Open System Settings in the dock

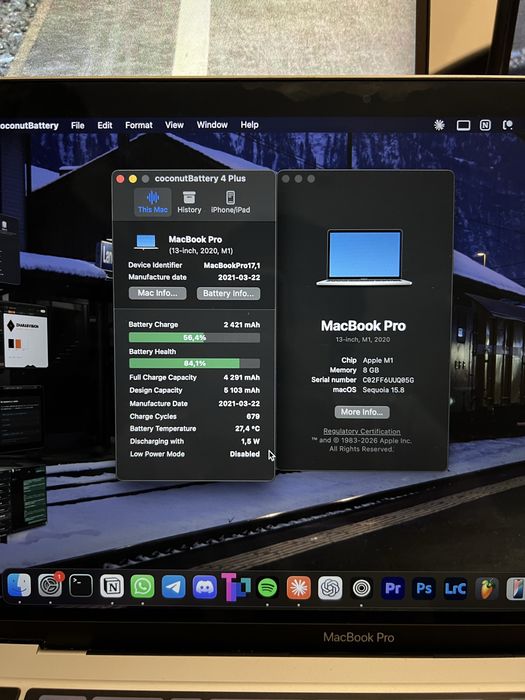(50, 585)
